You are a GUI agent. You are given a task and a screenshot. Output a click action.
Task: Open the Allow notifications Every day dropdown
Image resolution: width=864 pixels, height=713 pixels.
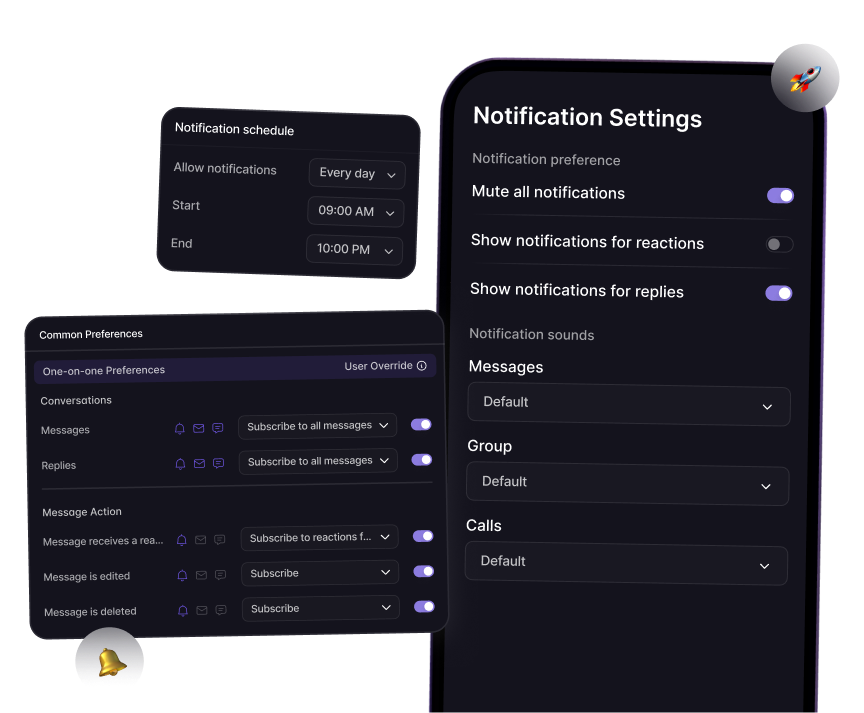[357, 174]
